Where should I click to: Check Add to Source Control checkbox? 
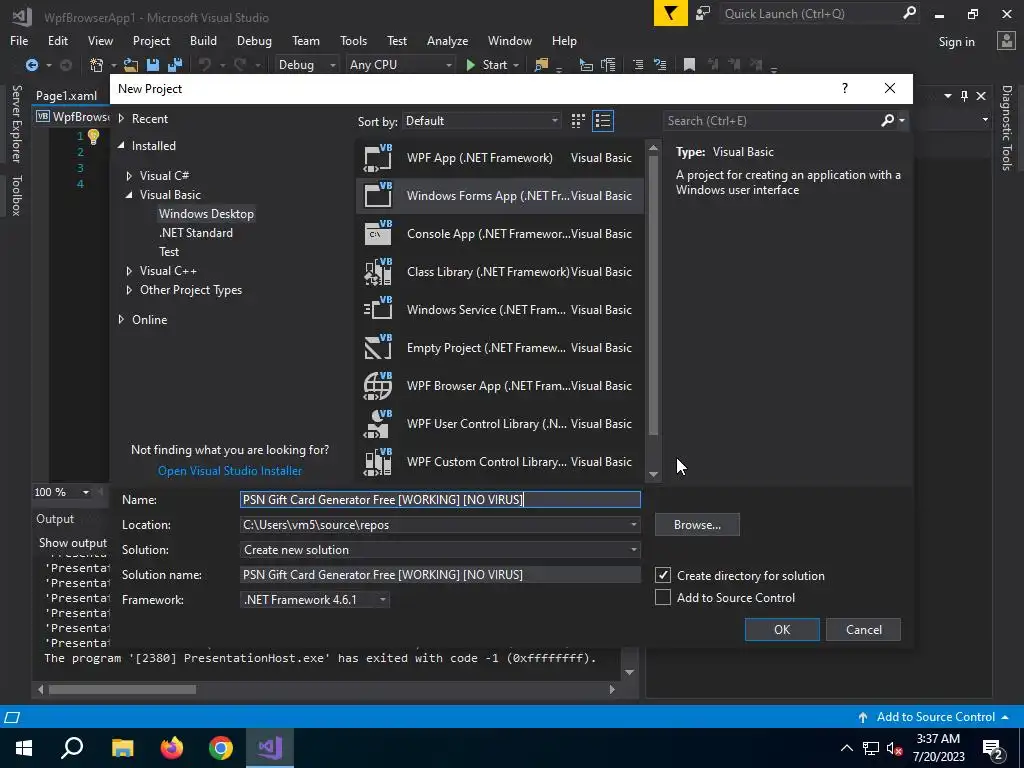click(x=663, y=597)
